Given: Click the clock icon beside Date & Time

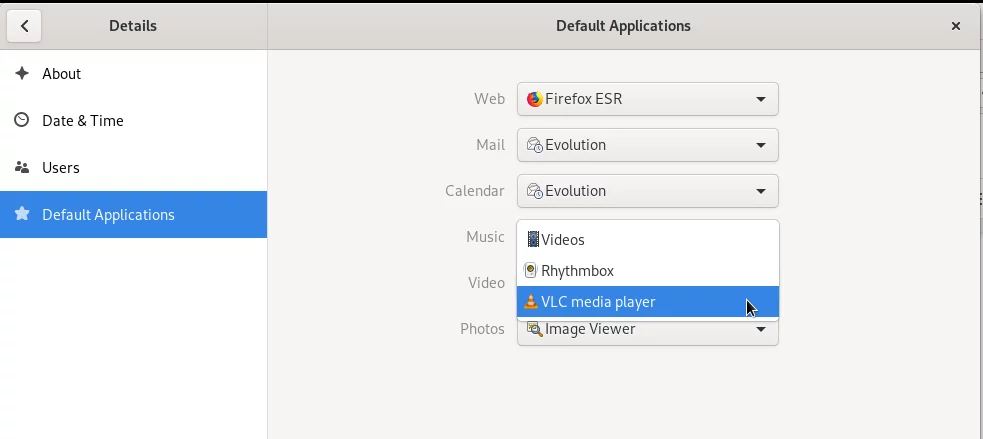Looking at the screenshot, I should click(x=22, y=120).
